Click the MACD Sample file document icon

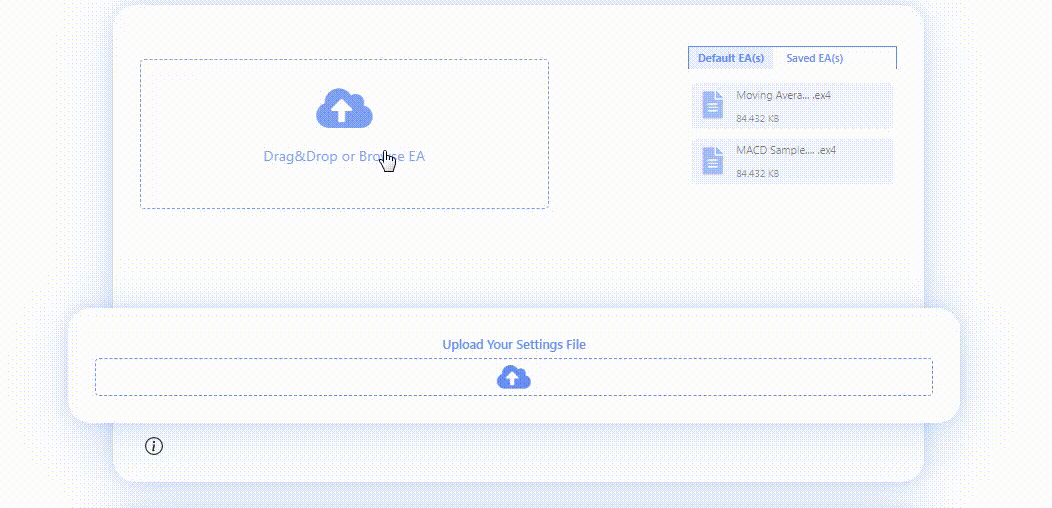[713, 161]
